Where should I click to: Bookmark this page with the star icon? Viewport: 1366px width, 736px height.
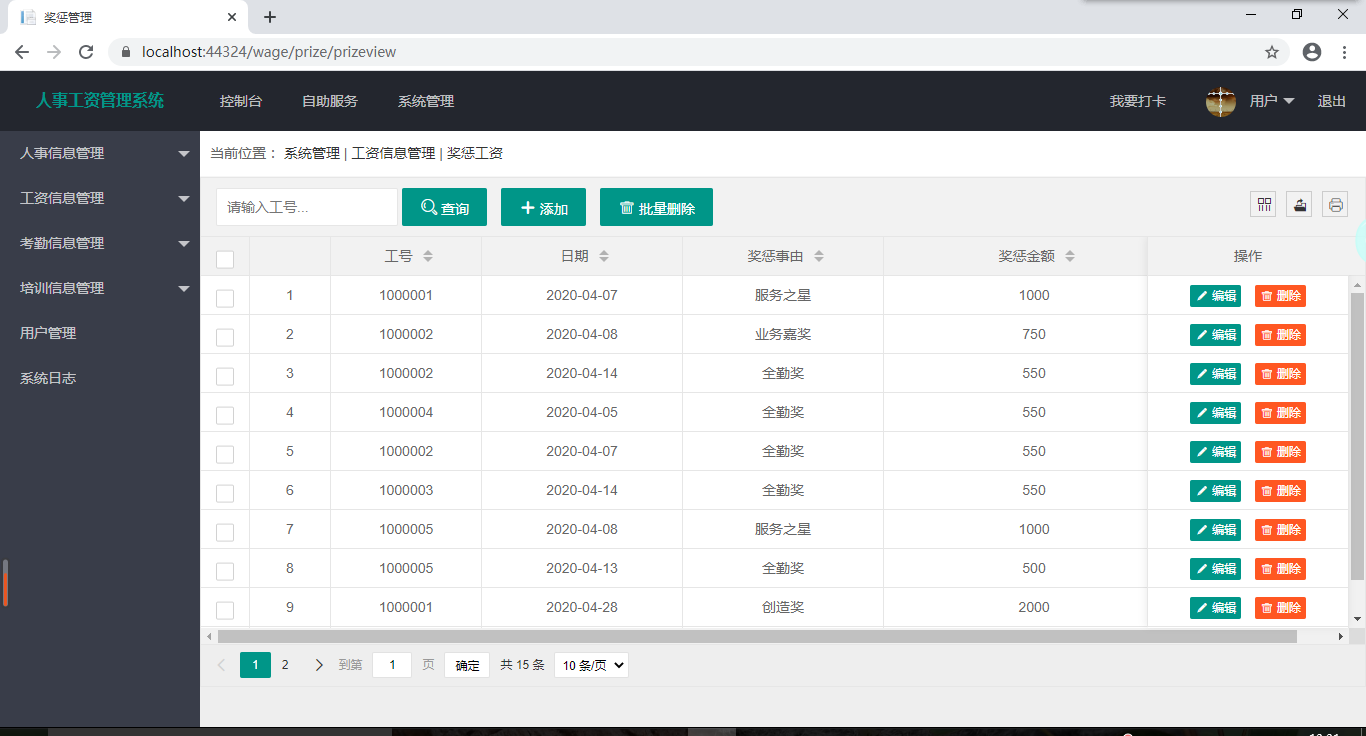coord(1272,52)
